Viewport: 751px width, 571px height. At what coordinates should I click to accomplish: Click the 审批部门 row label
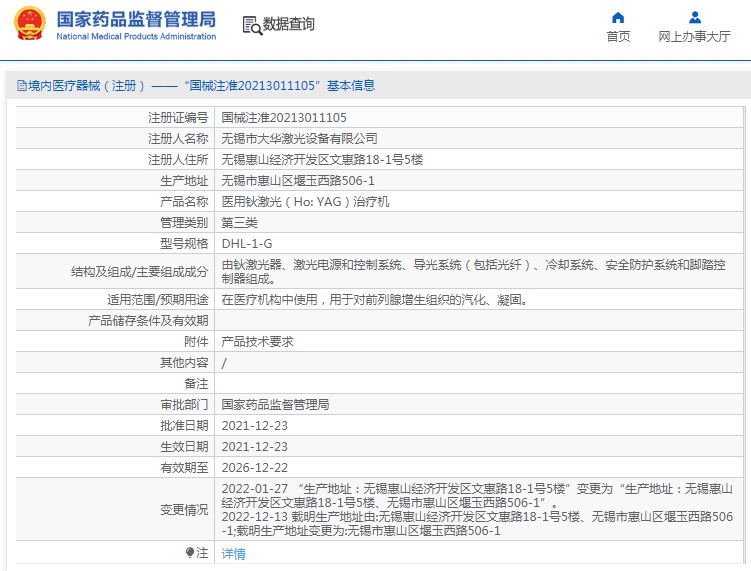[184, 405]
